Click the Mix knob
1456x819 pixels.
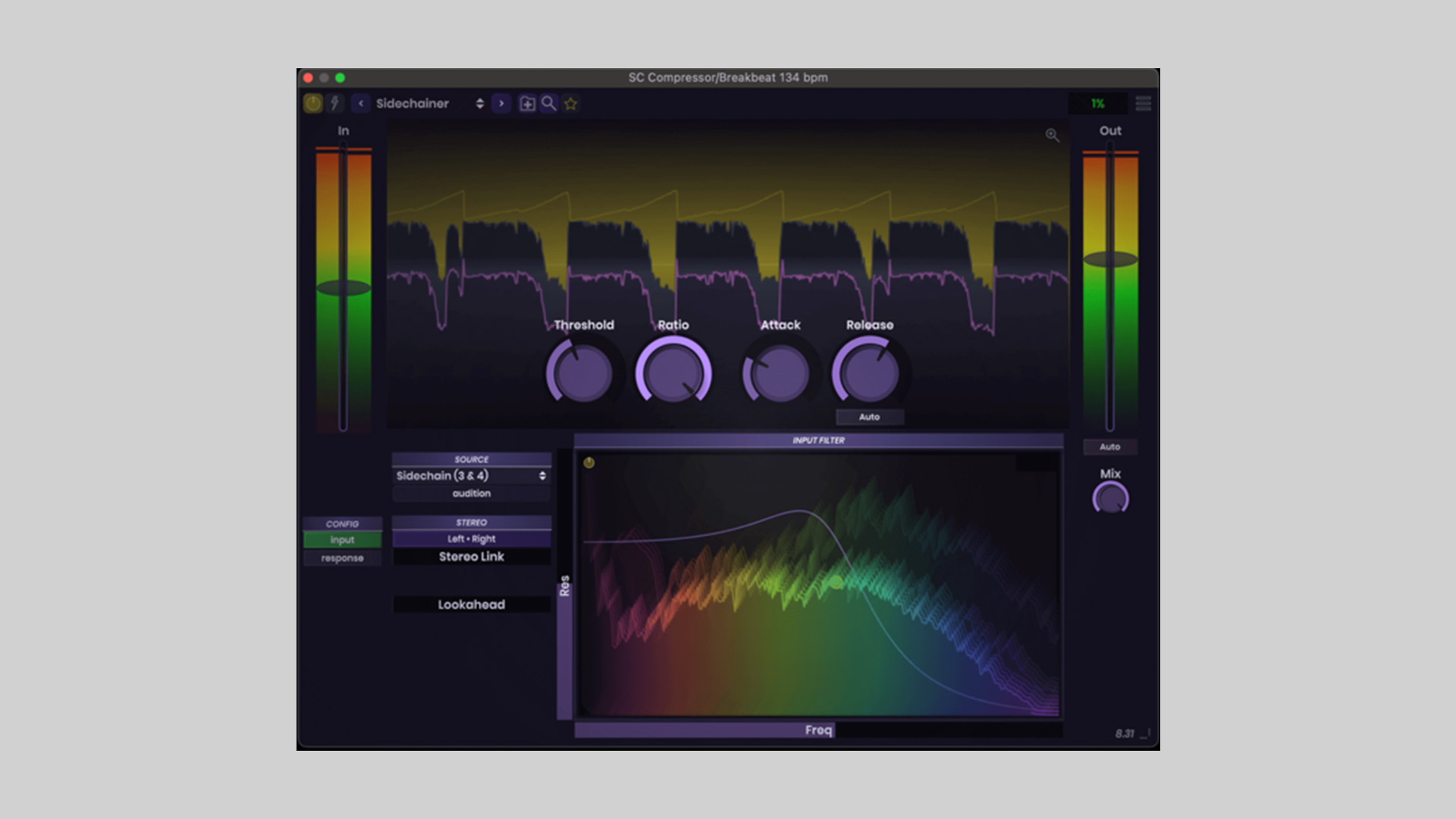[x=1110, y=498]
